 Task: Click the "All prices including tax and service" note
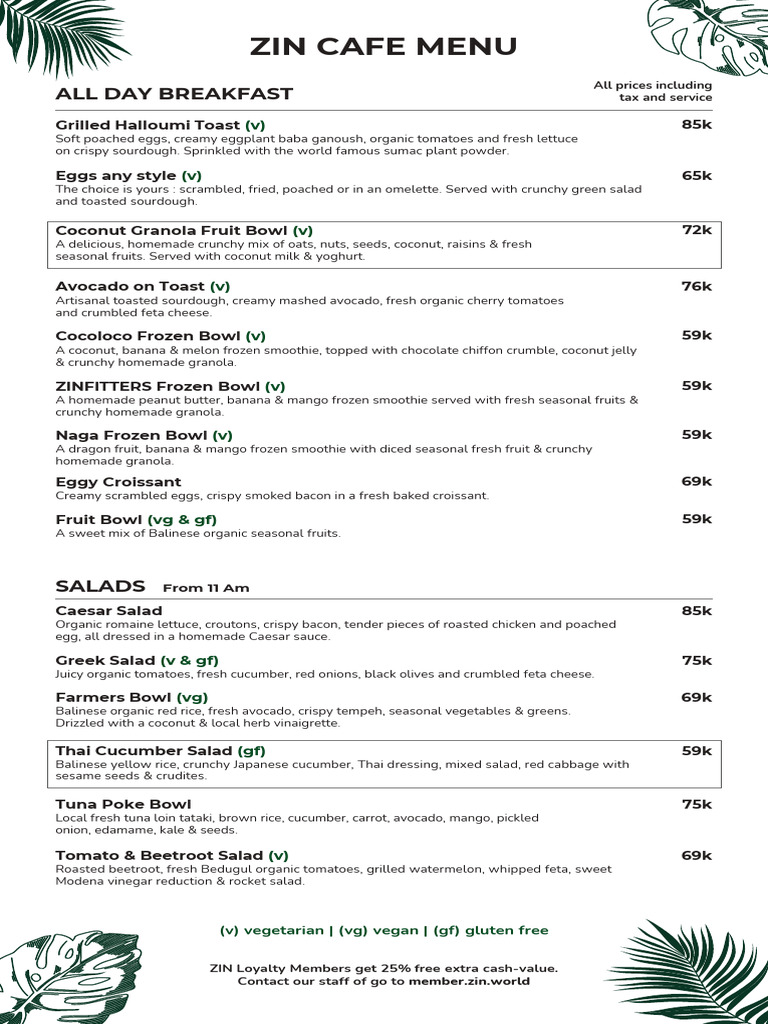pyautogui.click(x=652, y=91)
